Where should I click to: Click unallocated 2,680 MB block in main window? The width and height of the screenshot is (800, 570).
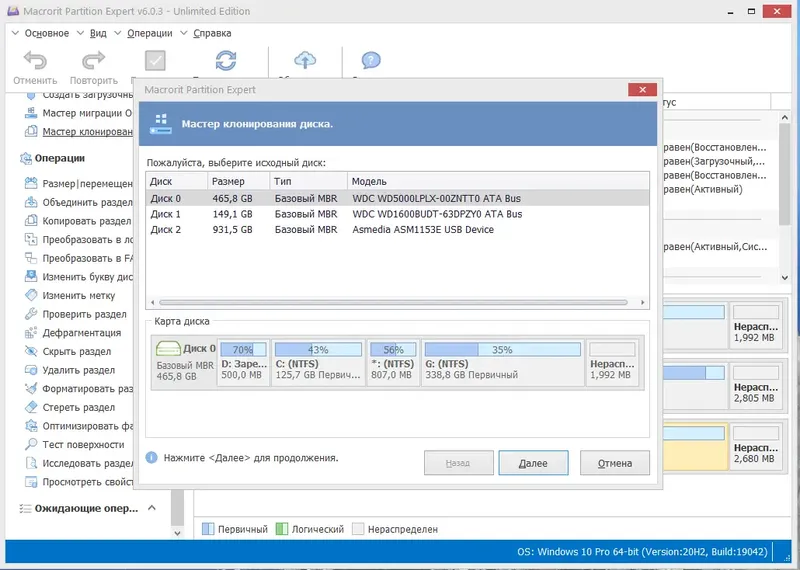pyautogui.click(x=756, y=447)
